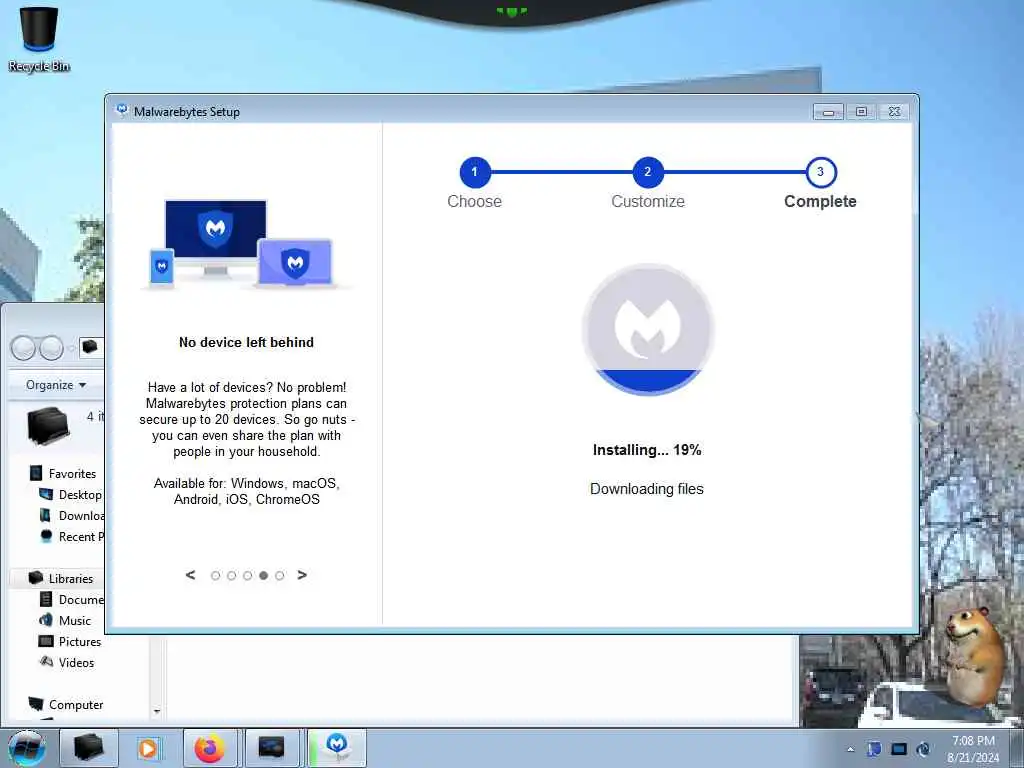
Task: Select Downloads in Explorer sidebar
Action: click(71, 515)
